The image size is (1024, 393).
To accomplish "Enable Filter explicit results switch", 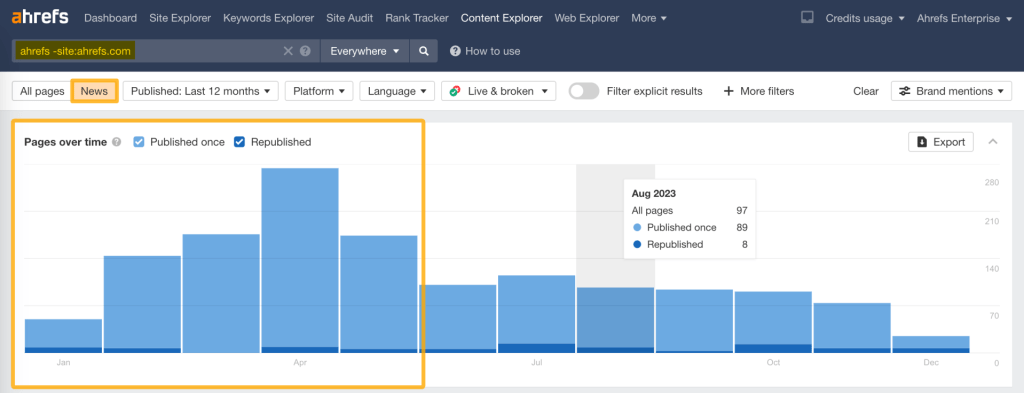I will coord(584,91).
